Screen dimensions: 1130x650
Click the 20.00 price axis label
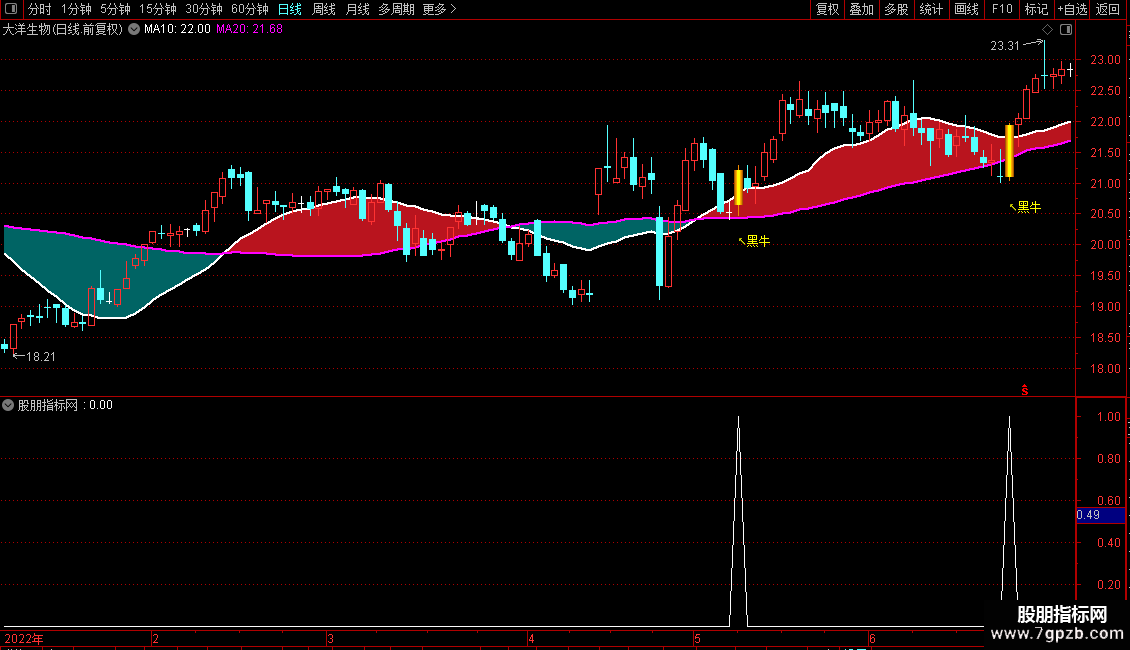tap(1105, 245)
